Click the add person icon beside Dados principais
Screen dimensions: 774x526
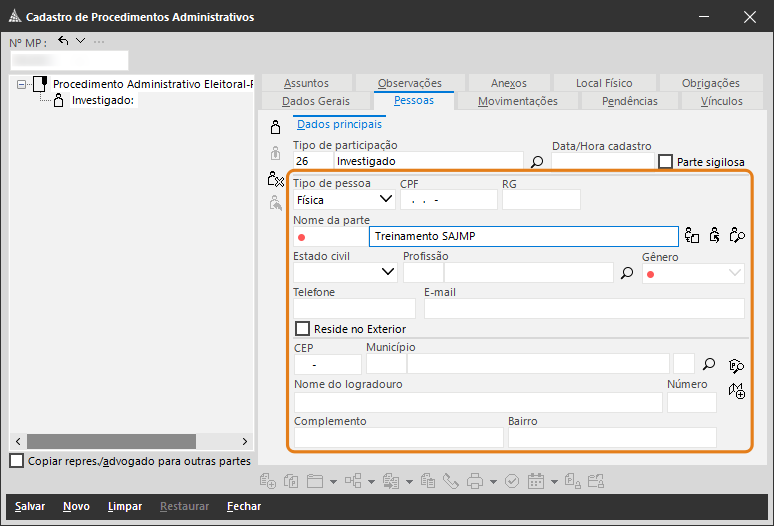click(x=275, y=127)
